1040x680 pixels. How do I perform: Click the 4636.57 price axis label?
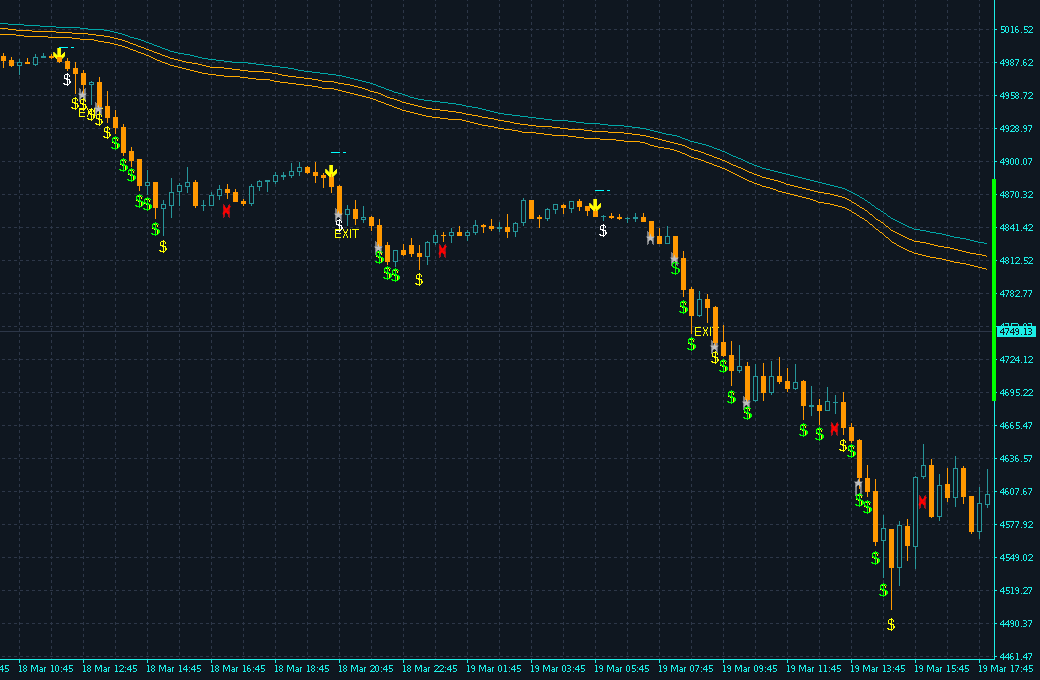(x=1017, y=459)
